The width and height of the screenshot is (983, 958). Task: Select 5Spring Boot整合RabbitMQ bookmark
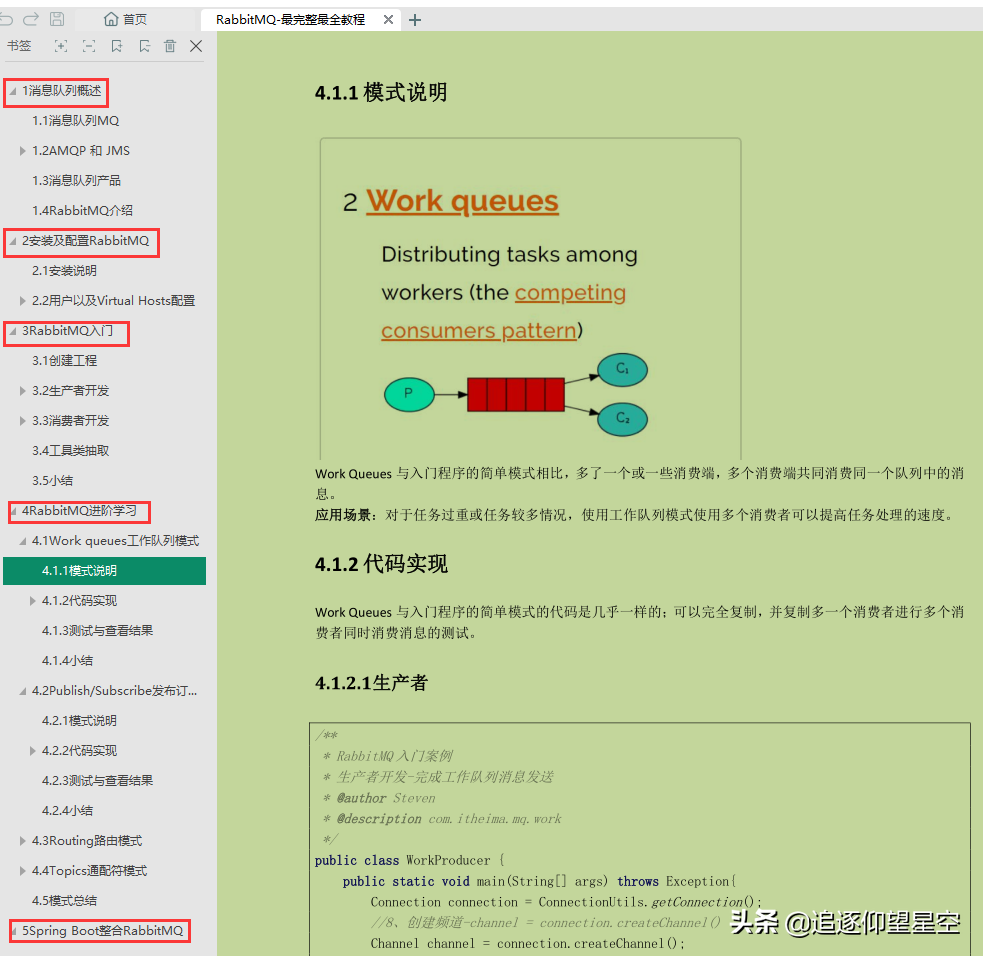click(x=102, y=931)
